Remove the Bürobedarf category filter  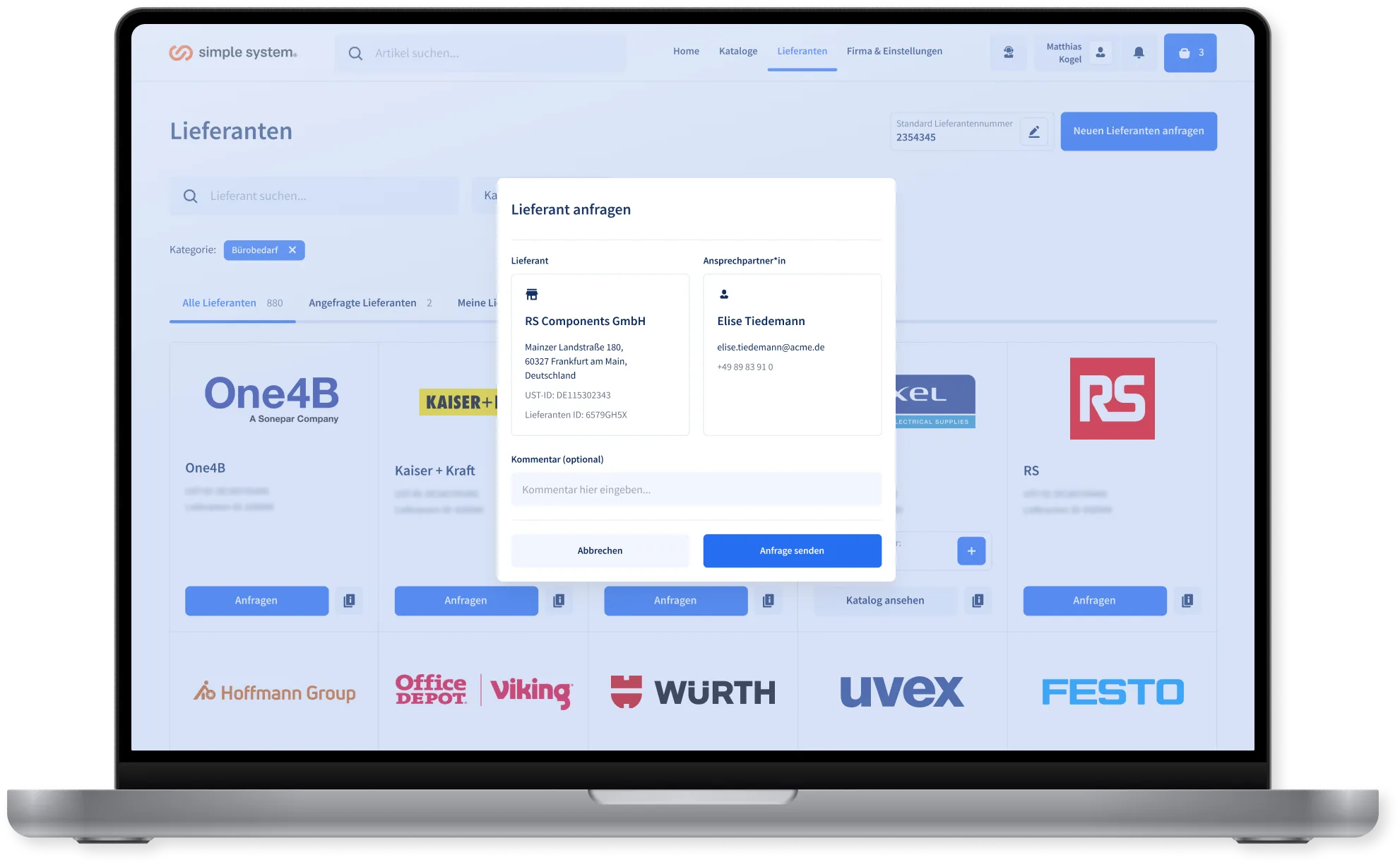click(x=292, y=250)
